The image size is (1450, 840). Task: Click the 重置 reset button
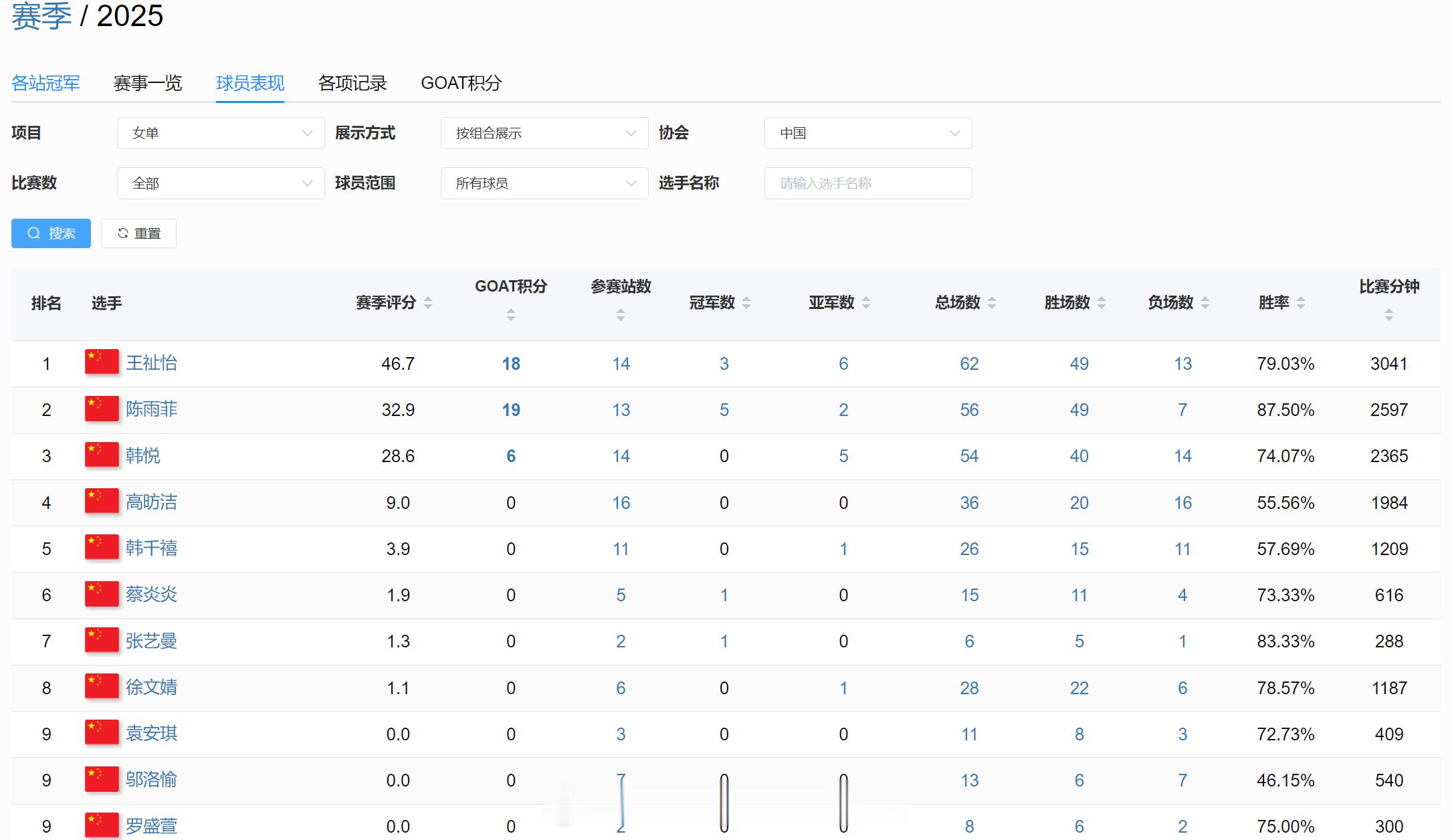138,233
